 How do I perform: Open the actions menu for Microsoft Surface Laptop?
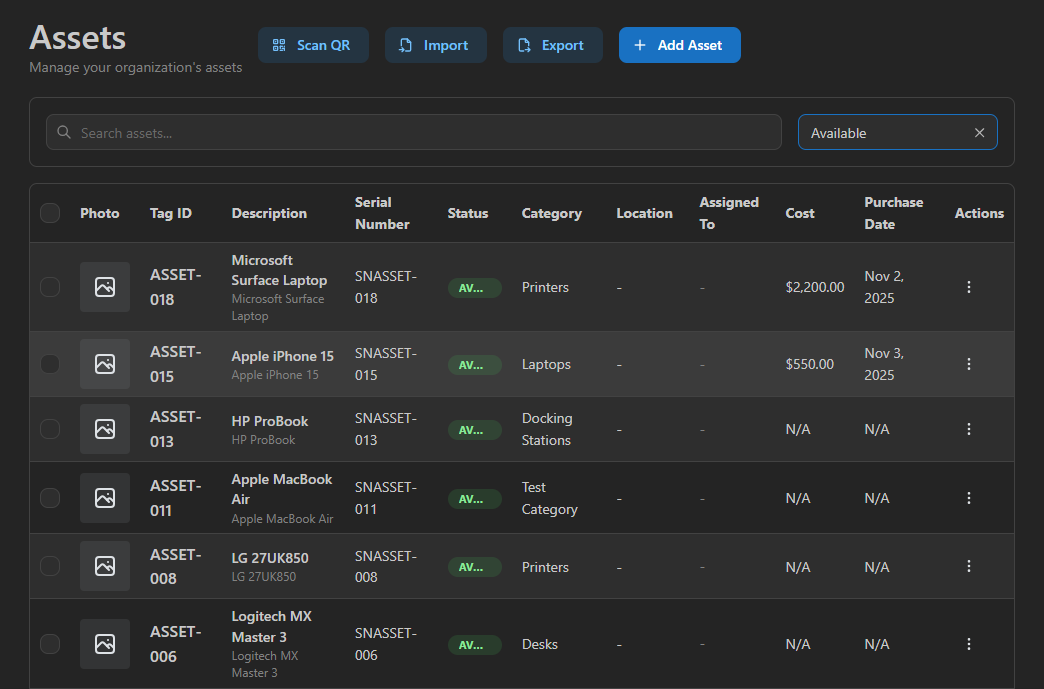pyautogui.click(x=969, y=286)
